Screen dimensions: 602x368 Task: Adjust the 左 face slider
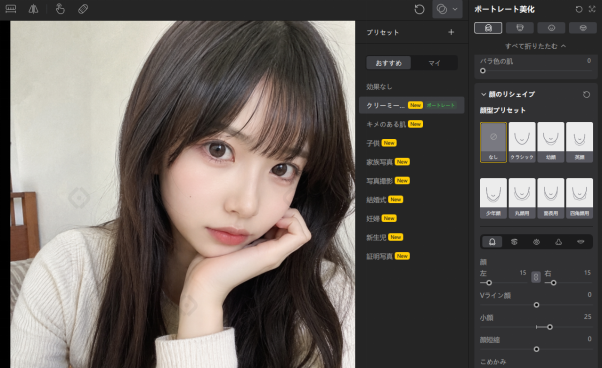(x=504, y=283)
